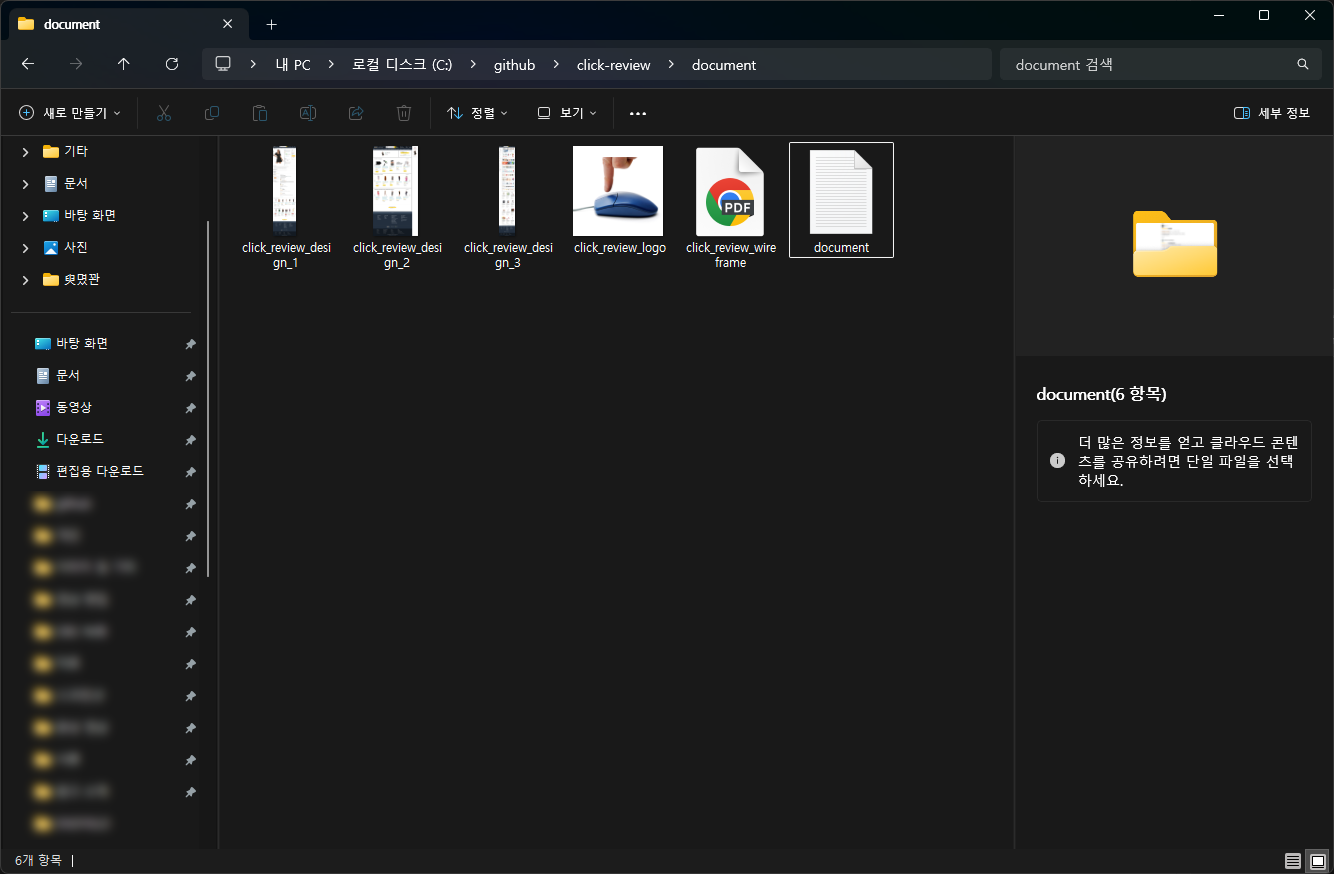This screenshot has height=874, width=1334.
Task: Open the 정렬 sort dropdown
Action: [477, 113]
